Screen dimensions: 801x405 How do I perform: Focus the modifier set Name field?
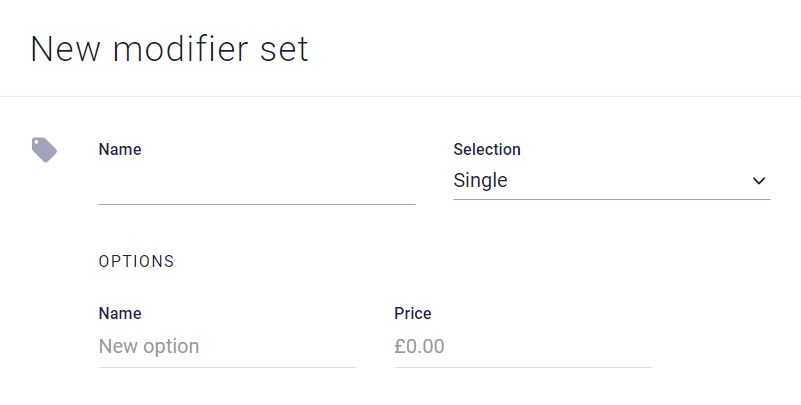pos(256,184)
